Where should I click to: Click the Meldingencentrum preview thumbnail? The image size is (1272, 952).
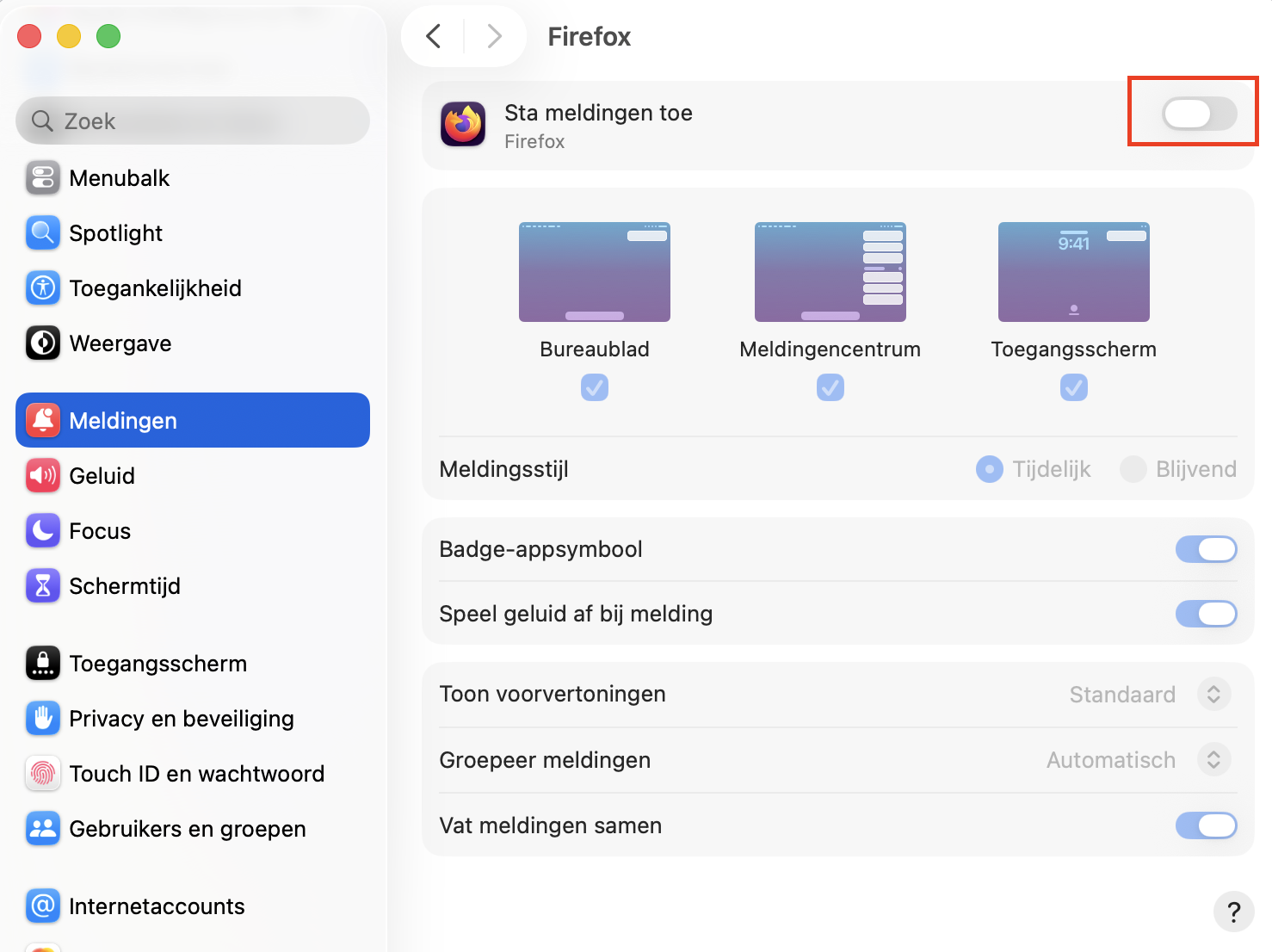pos(831,272)
